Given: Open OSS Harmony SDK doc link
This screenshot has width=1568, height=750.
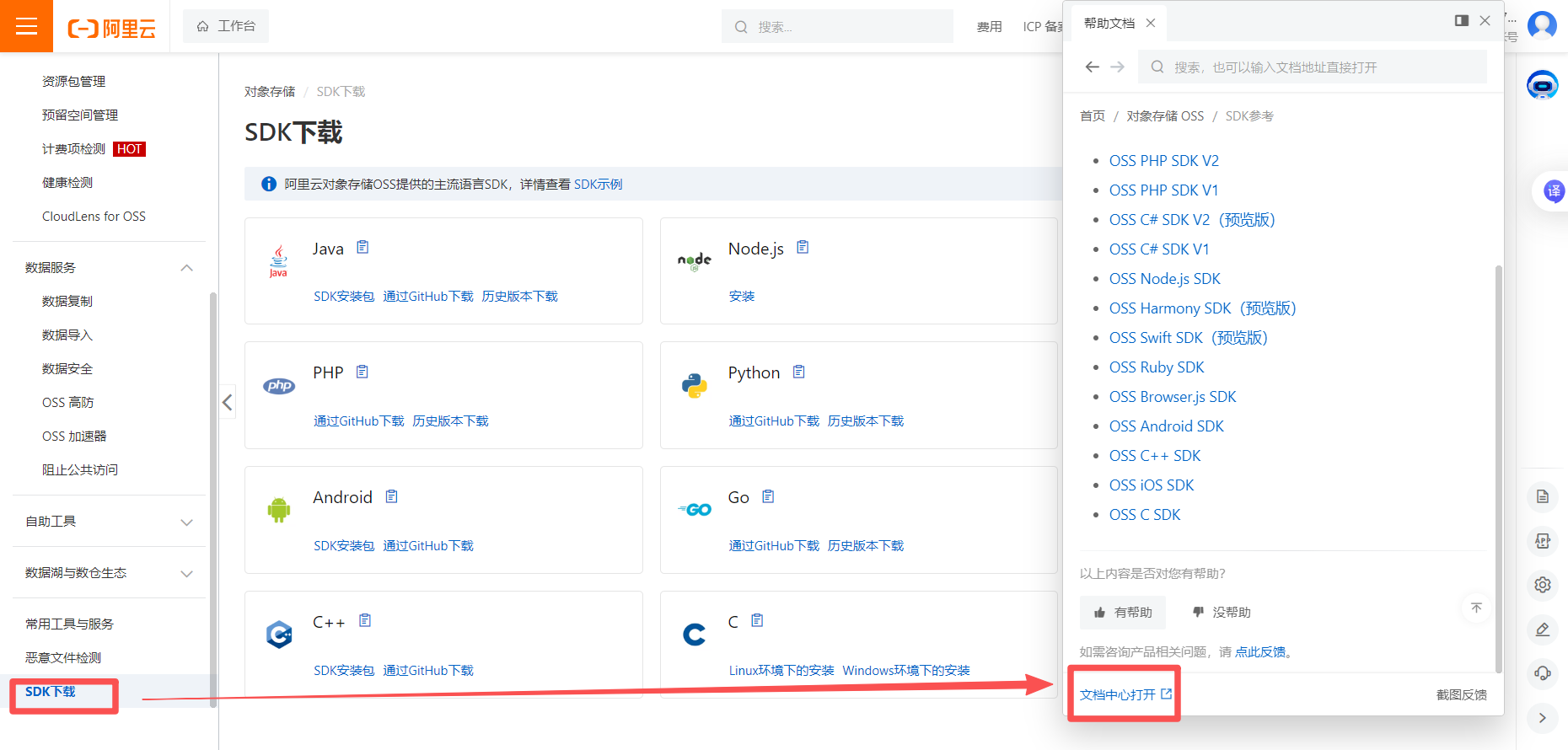Looking at the screenshot, I should pos(1203,308).
